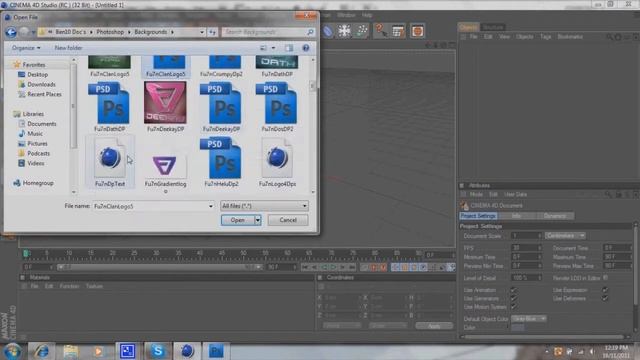The image size is (640, 360).
Task: Click the Cancel button
Action: 288,220
